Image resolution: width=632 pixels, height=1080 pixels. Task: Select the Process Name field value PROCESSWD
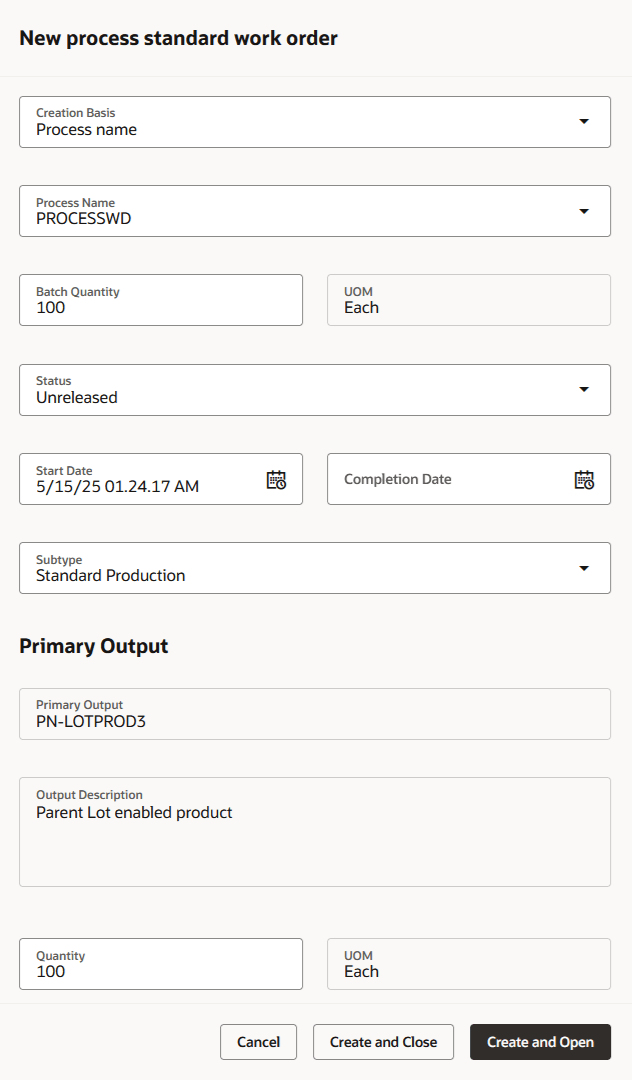click(x=300, y=217)
